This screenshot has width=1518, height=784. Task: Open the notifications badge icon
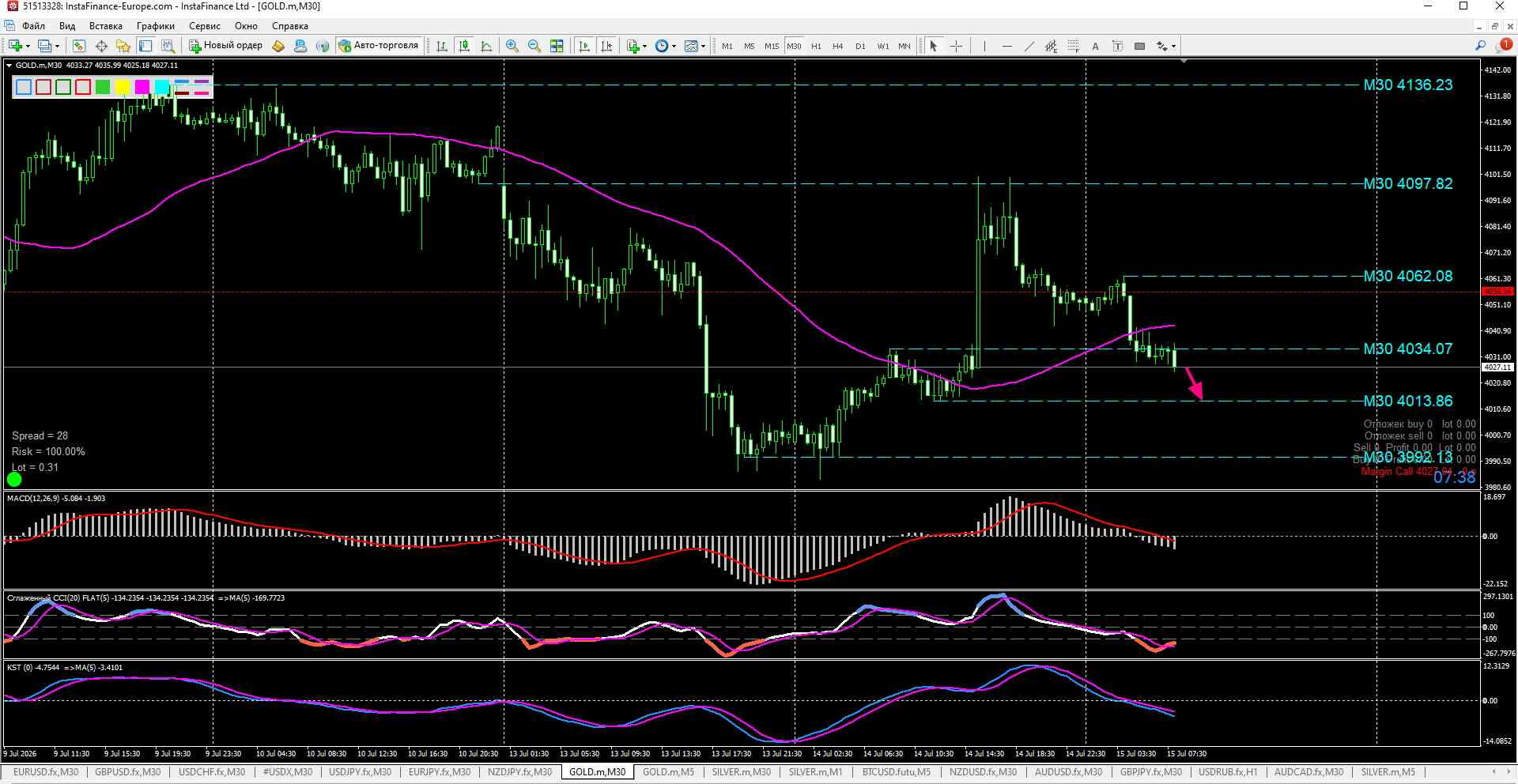[1505, 46]
